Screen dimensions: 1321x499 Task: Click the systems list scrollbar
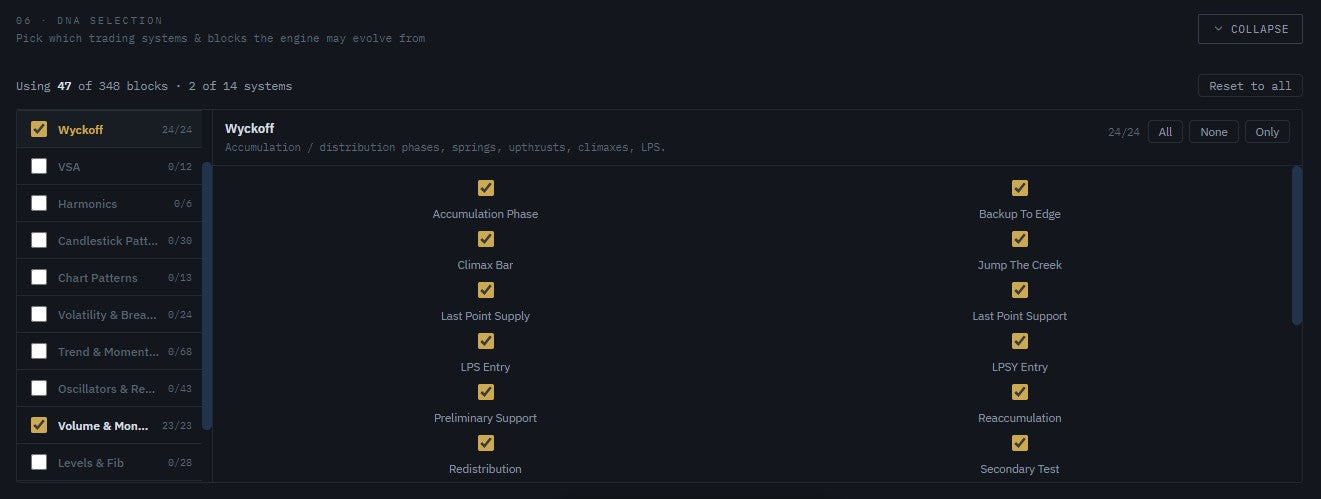pos(207,295)
